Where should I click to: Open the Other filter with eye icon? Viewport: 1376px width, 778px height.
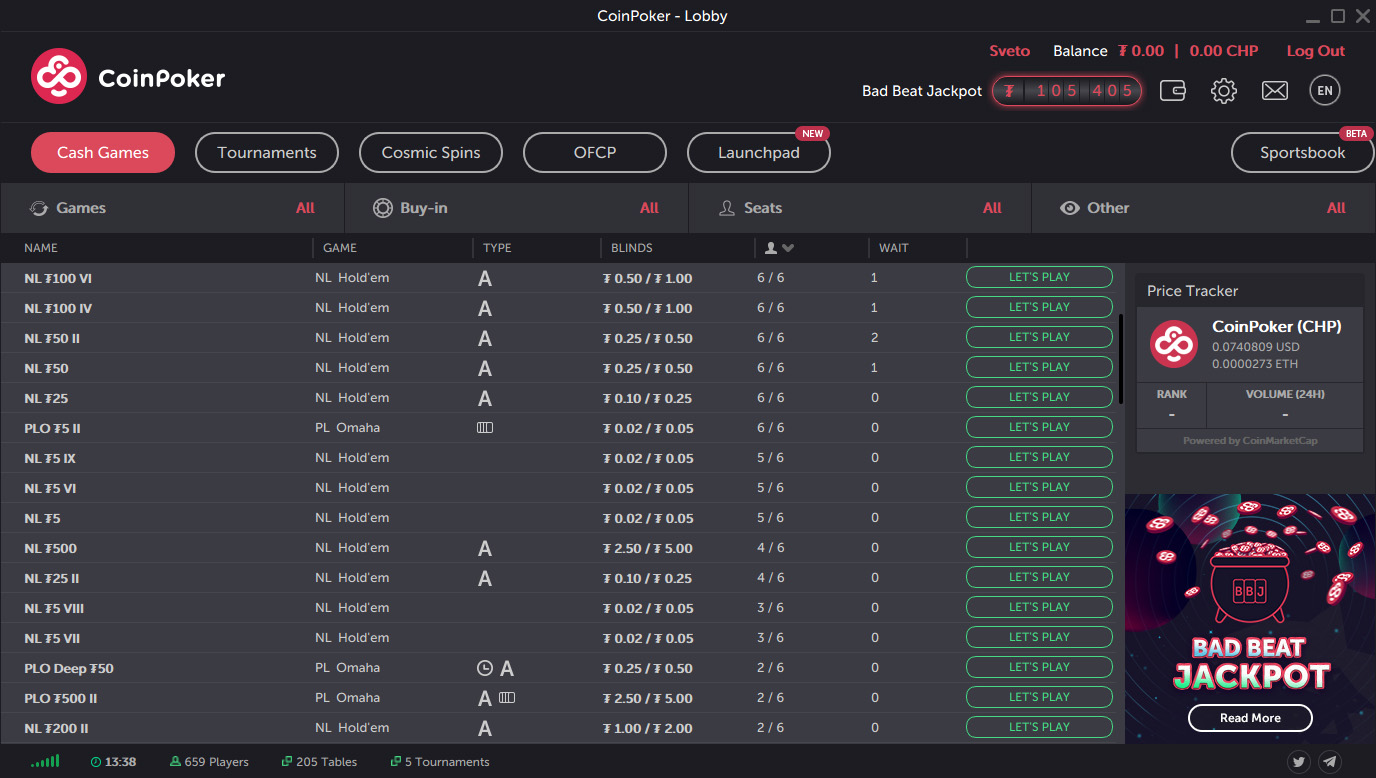[x=1203, y=208]
